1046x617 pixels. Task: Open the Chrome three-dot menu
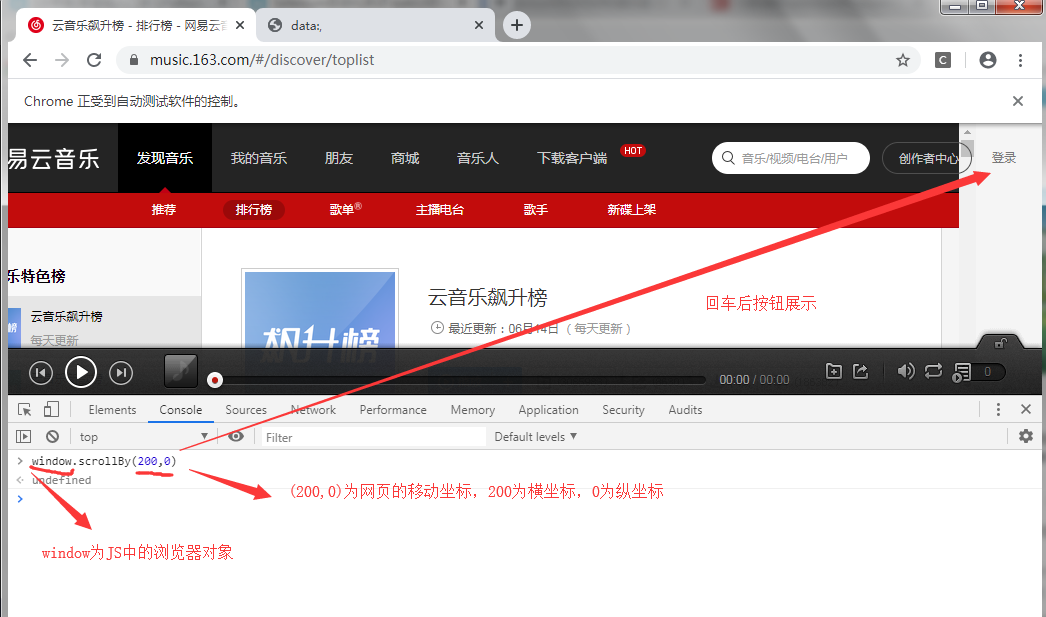(x=1020, y=60)
